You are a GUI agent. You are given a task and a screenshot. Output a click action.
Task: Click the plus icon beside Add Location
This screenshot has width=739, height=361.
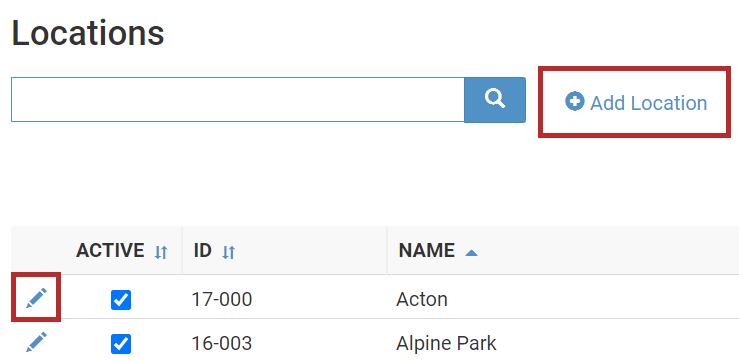575,102
